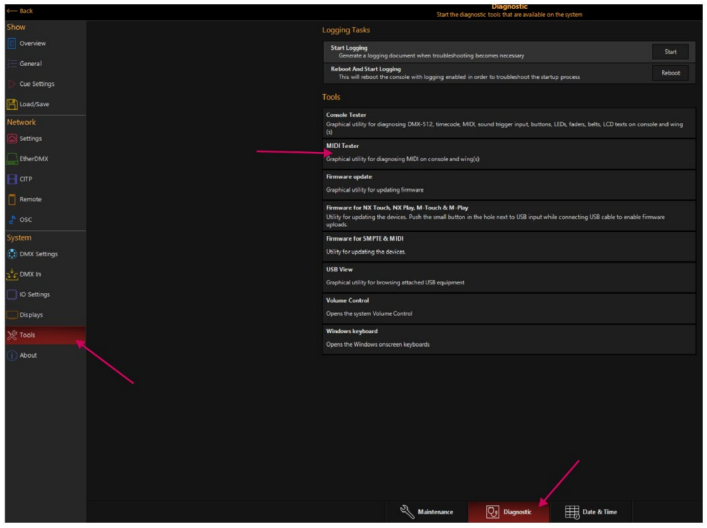The image size is (707, 528).
Task: Switch to the Maintenance tab
Action: 426,511
